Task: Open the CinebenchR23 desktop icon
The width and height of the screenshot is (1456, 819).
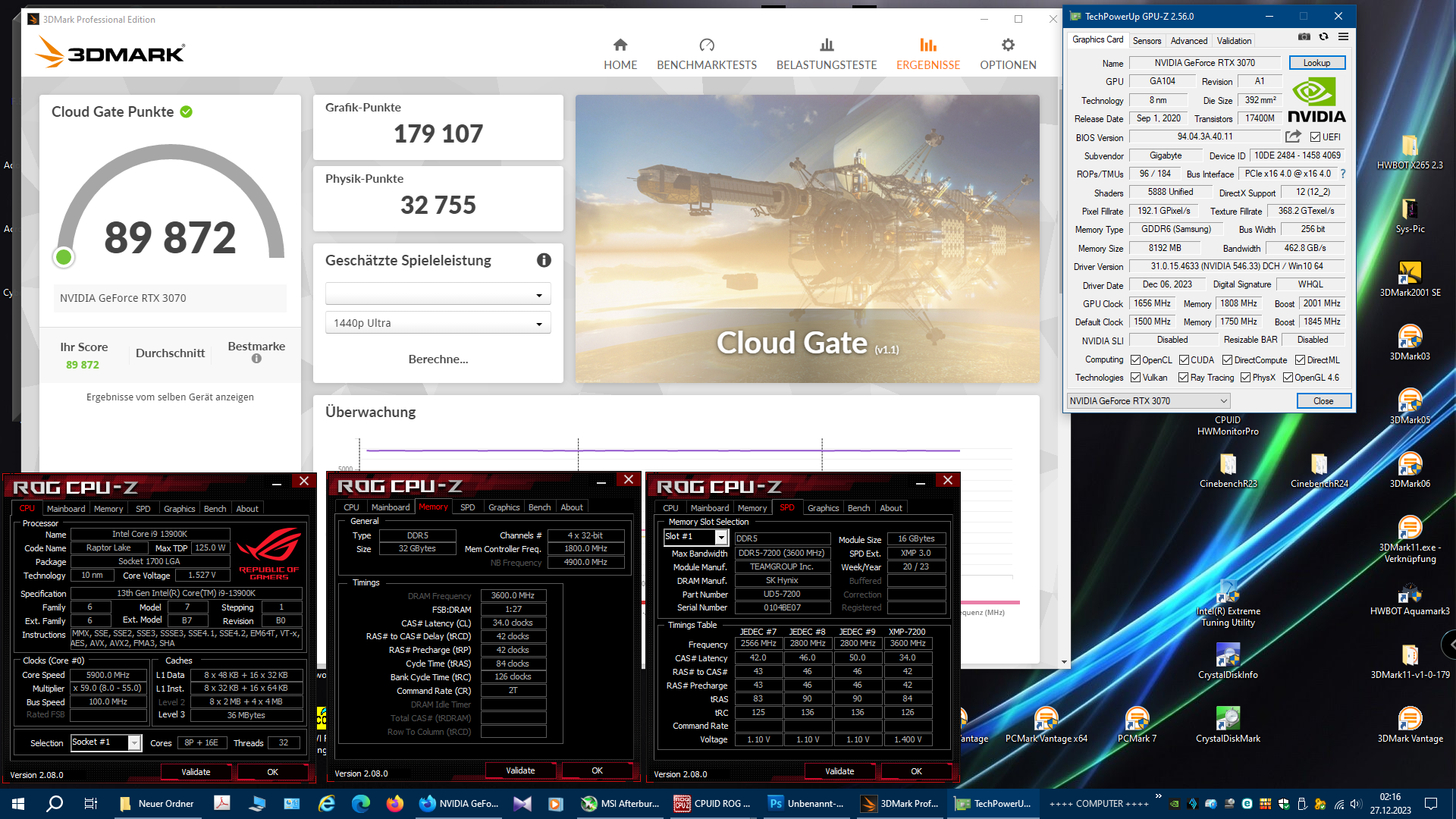Action: pos(1228,470)
